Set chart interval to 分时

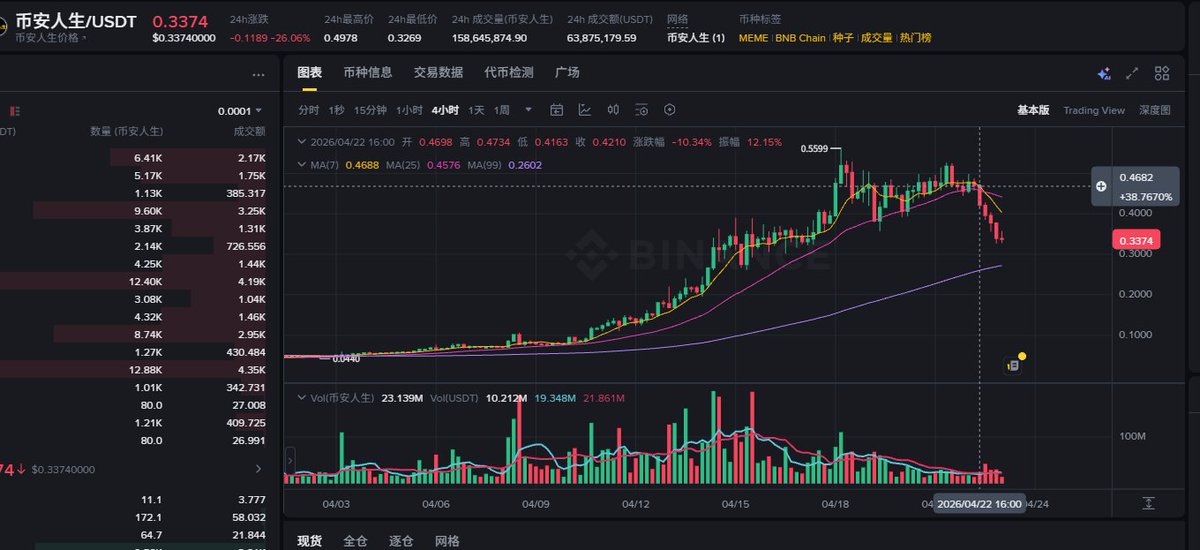click(x=308, y=110)
